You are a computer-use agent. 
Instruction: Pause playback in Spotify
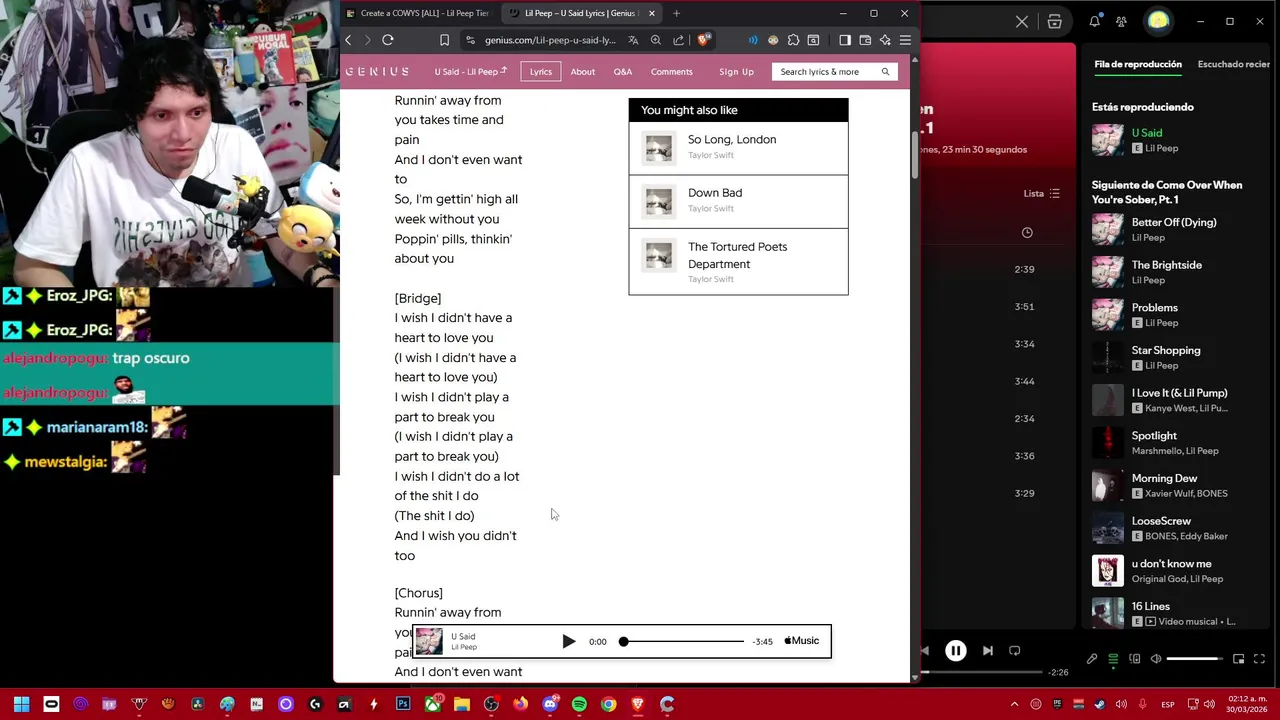click(x=955, y=651)
